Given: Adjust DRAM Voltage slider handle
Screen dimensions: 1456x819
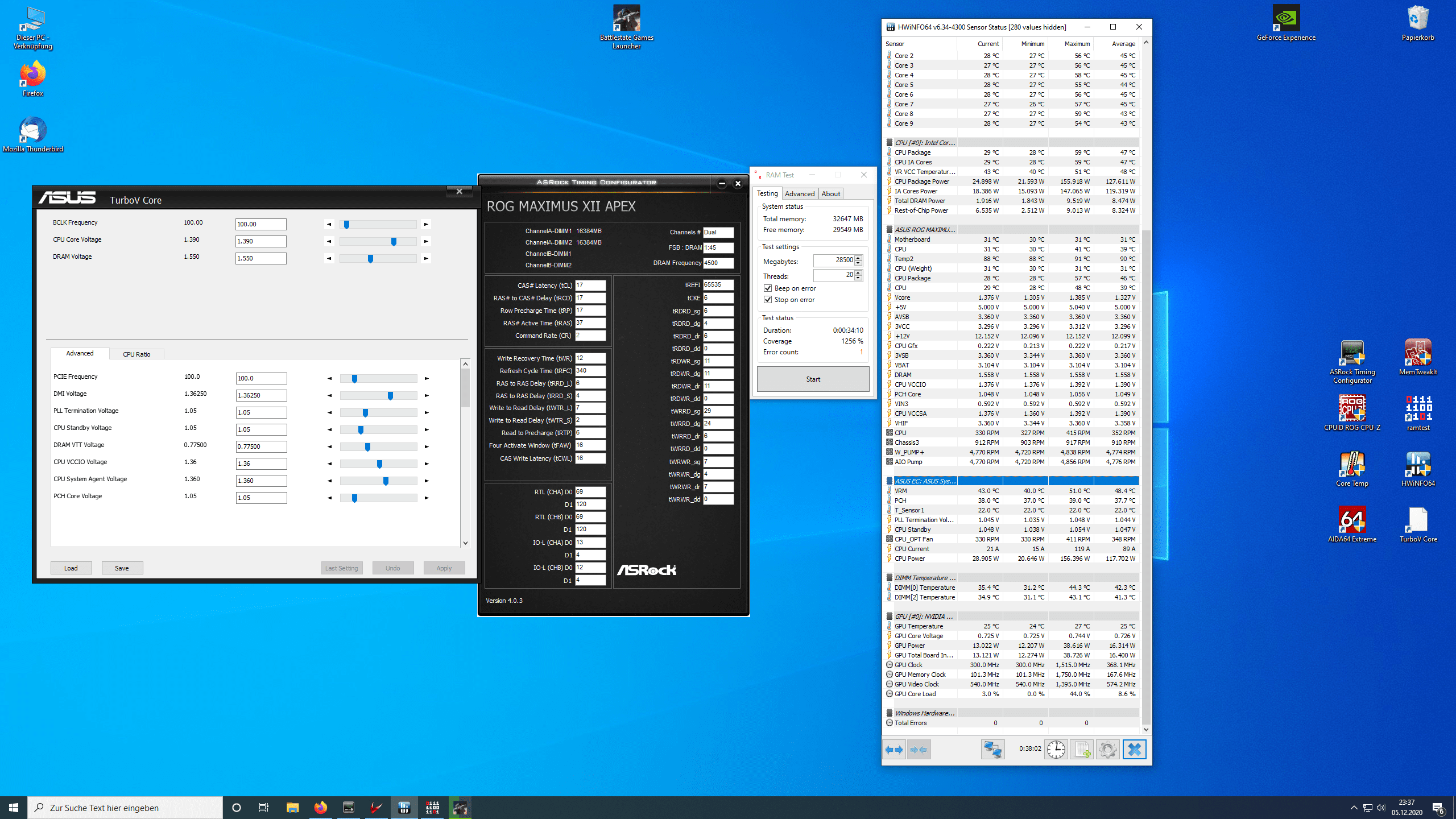Looking at the screenshot, I should click(370, 259).
